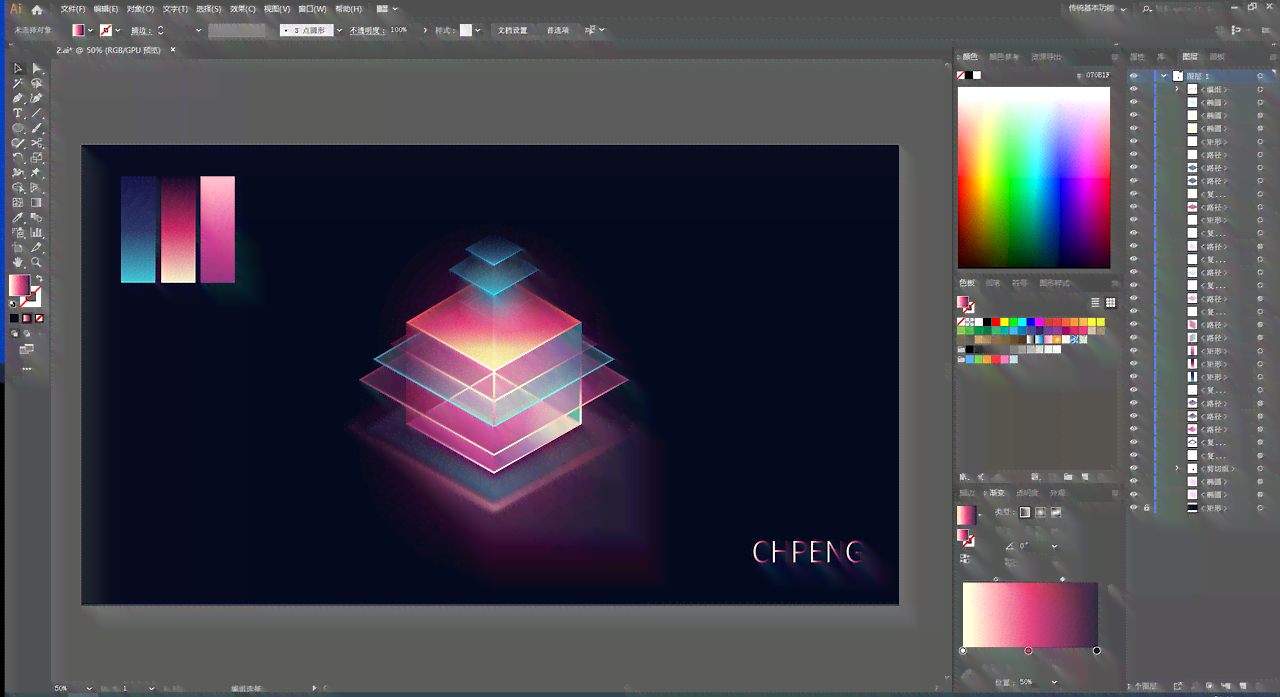This screenshot has height=697, width=1280.
Task: Toggle visibility of the <剪切组> sublayer
Action: pos(1134,468)
